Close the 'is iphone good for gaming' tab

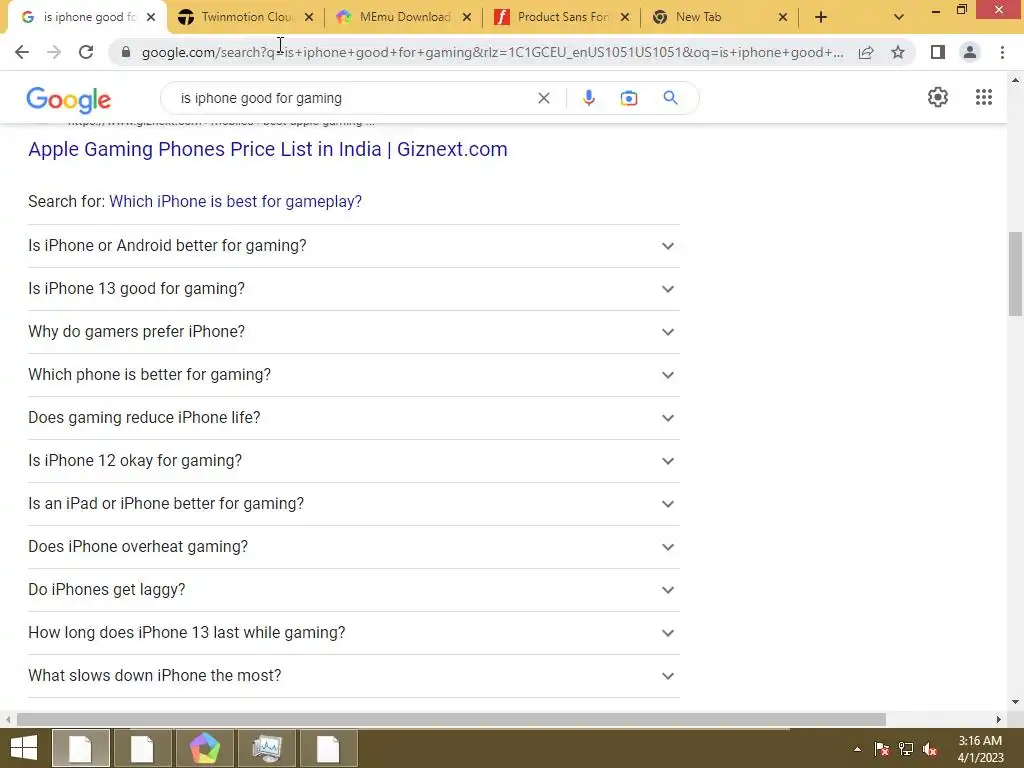(151, 17)
